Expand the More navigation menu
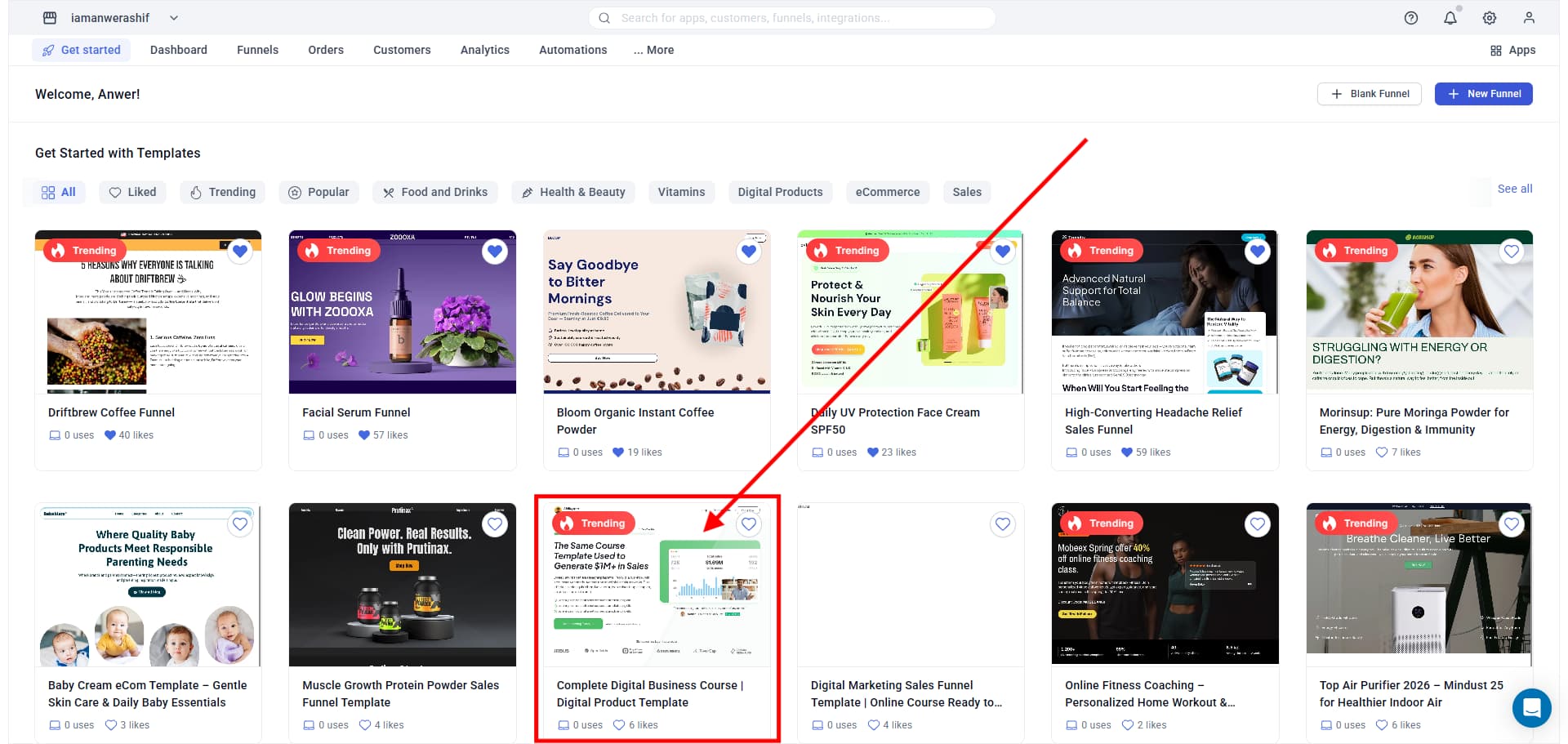The height and width of the screenshot is (744, 1568). 653,50
